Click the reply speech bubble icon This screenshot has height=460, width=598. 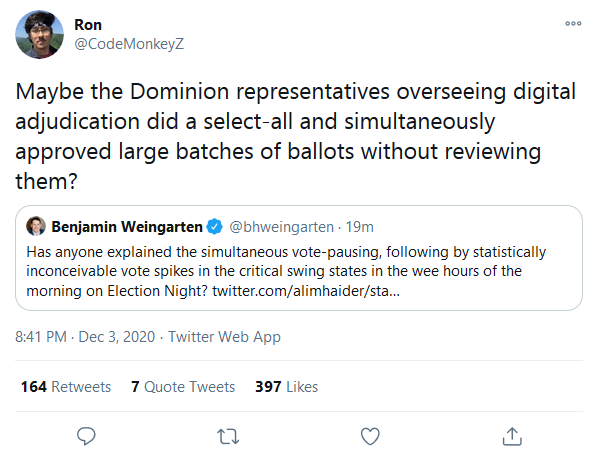[x=86, y=436]
